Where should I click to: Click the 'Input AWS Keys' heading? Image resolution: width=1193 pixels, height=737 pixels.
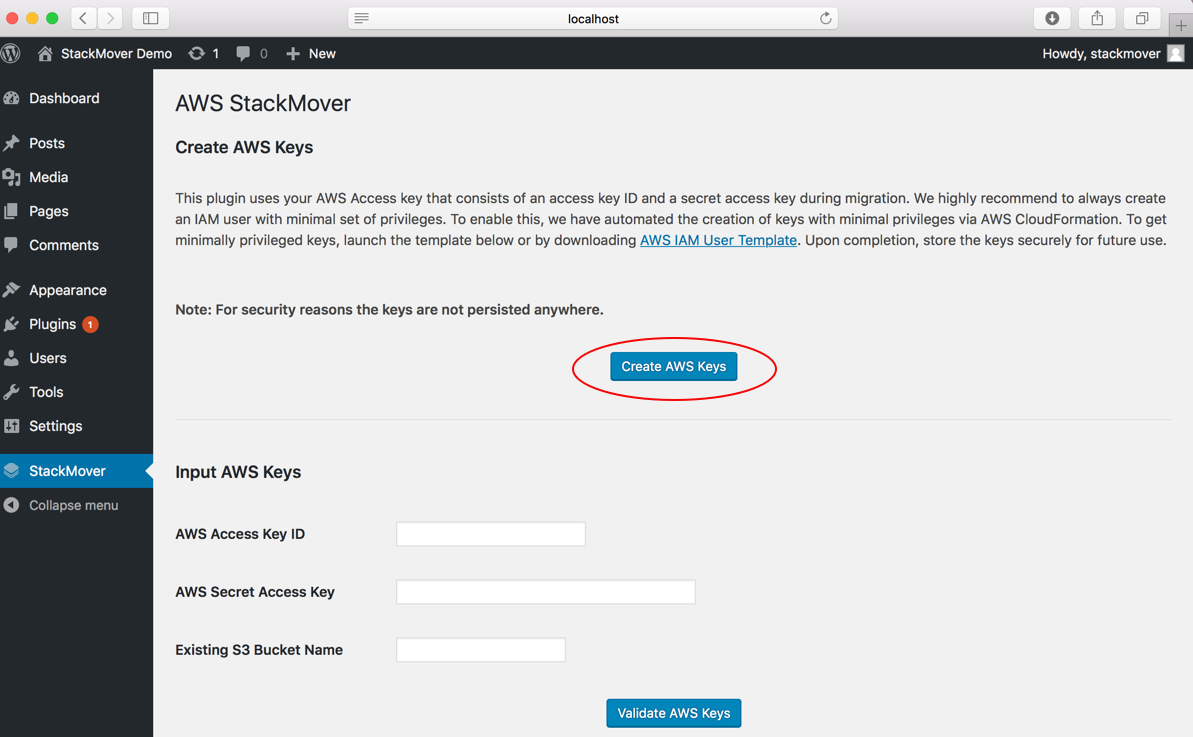click(238, 472)
